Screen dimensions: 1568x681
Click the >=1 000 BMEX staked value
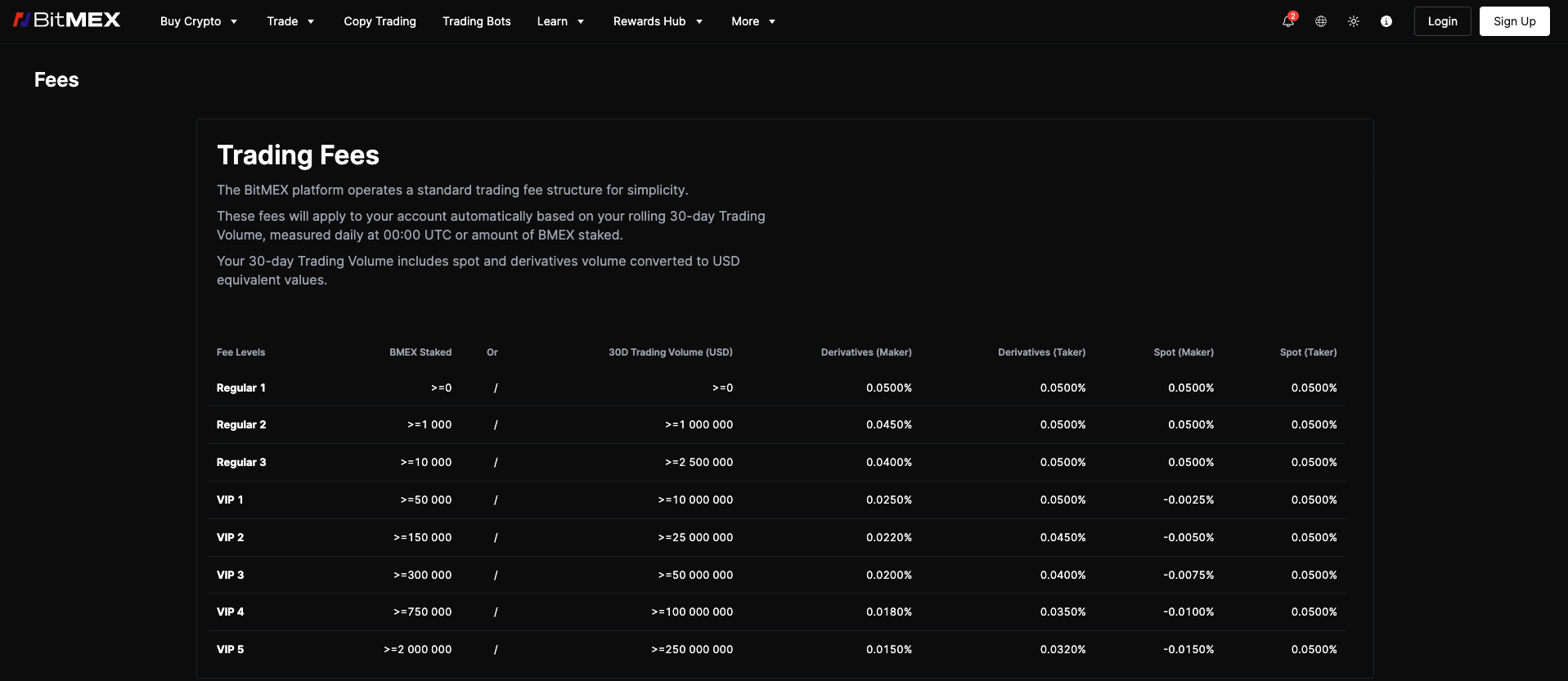[429, 424]
